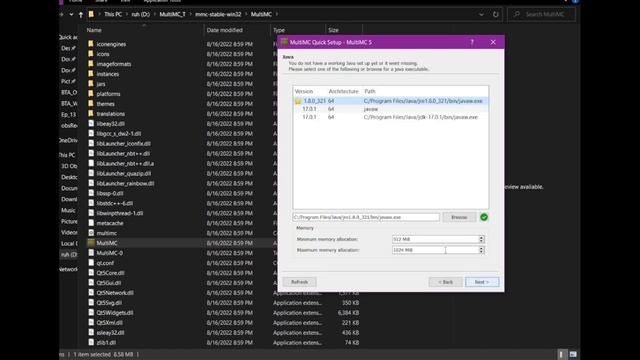
Task: Click Refresh in Java setup dialog
Action: (300, 282)
